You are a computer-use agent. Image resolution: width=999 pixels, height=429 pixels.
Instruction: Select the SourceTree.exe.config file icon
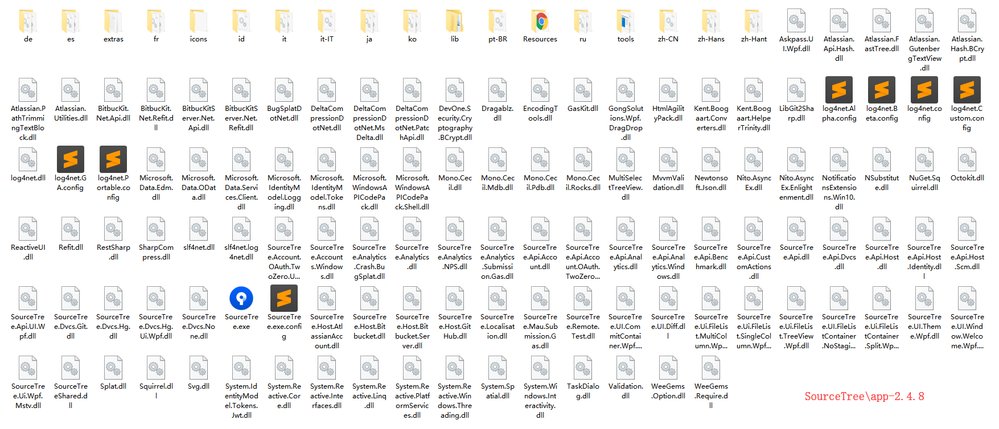click(284, 298)
